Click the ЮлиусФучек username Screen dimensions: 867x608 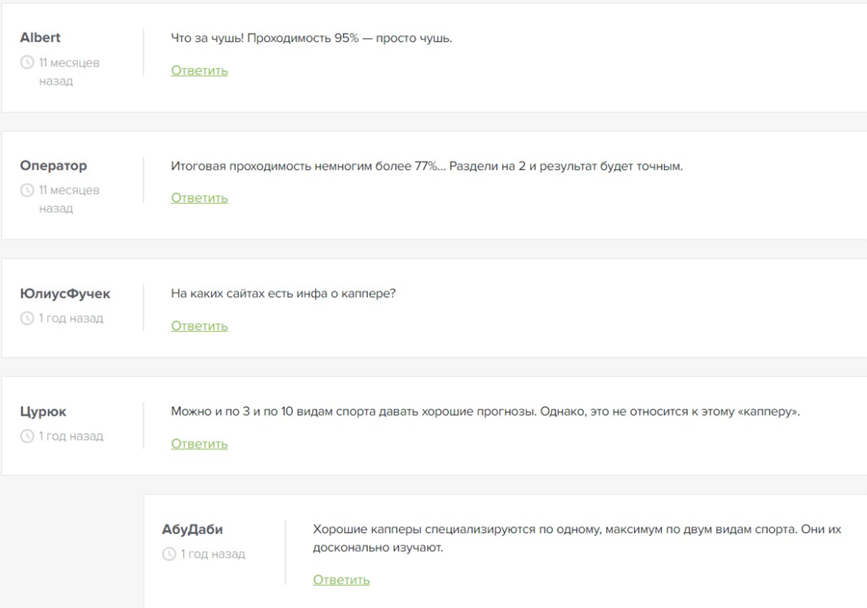(x=65, y=294)
